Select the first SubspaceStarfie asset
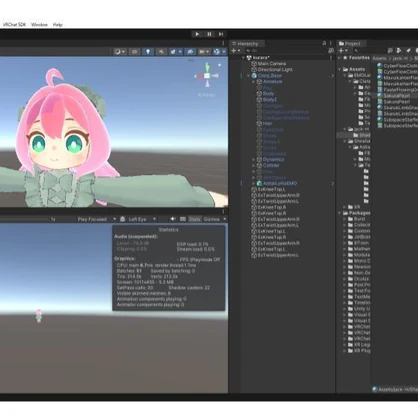Image resolution: width=418 pixels, height=418 pixels. coord(397,120)
